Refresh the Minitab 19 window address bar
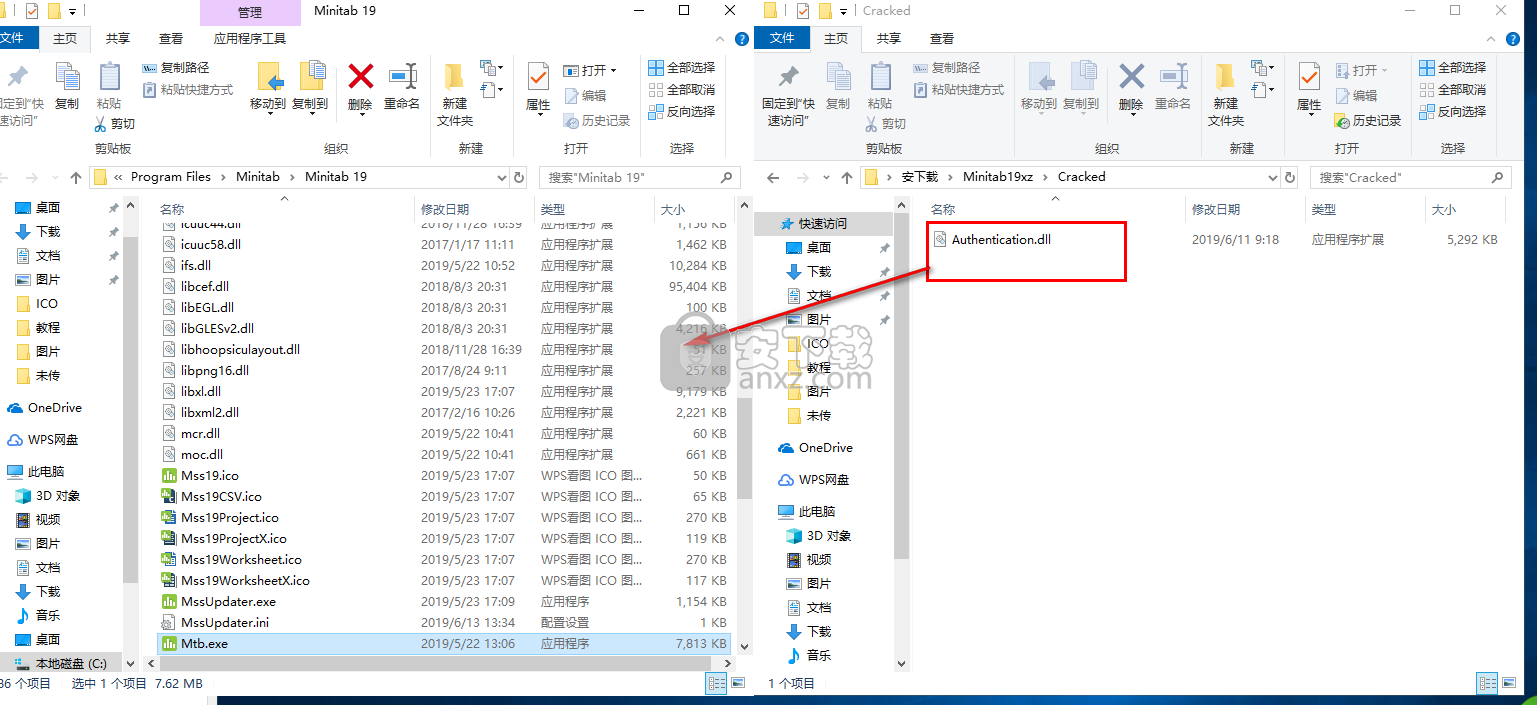Image resolution: width=1537 pixels, height=705 pixels. click(519, 177)
